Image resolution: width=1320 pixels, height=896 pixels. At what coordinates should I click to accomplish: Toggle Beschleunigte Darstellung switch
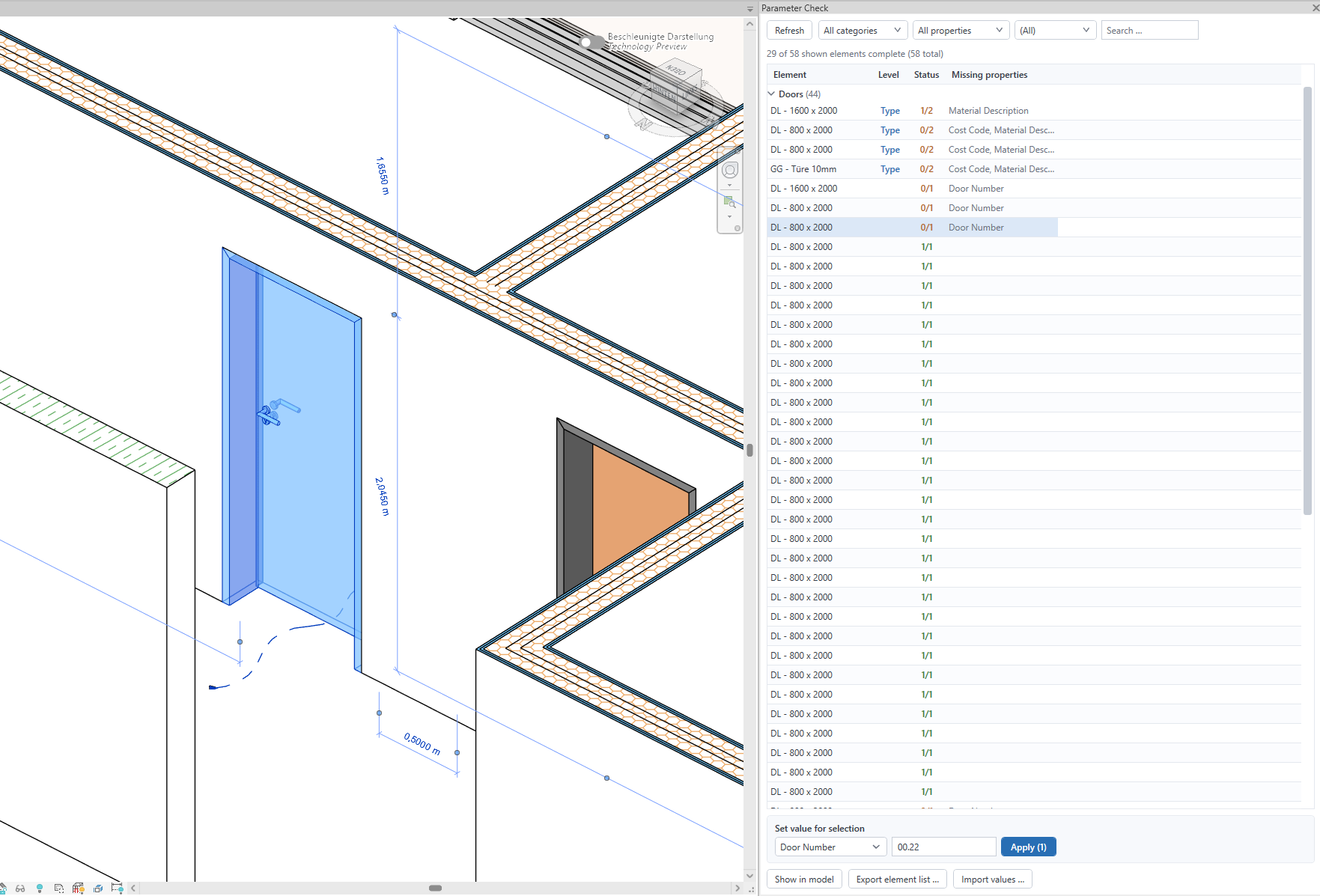pyautogui.click(x=592, y=42)
